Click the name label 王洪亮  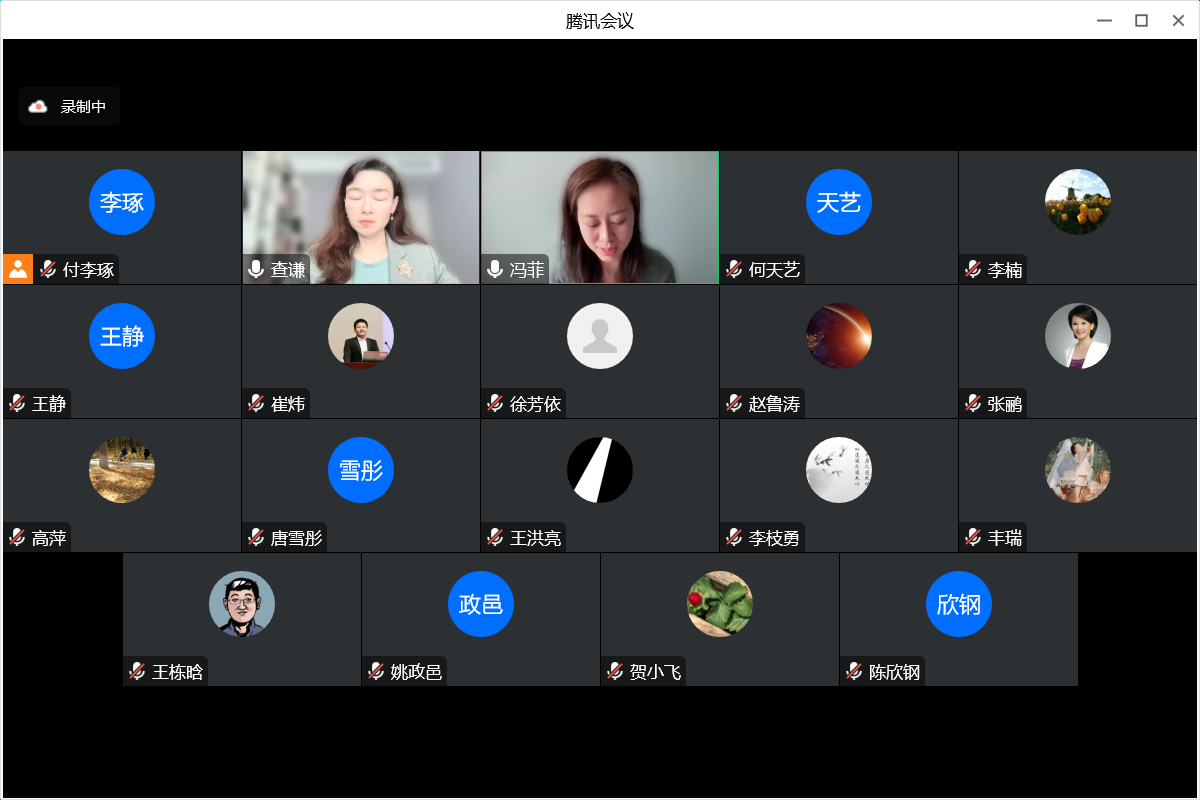pyautogui.click(x=536, y=537)
